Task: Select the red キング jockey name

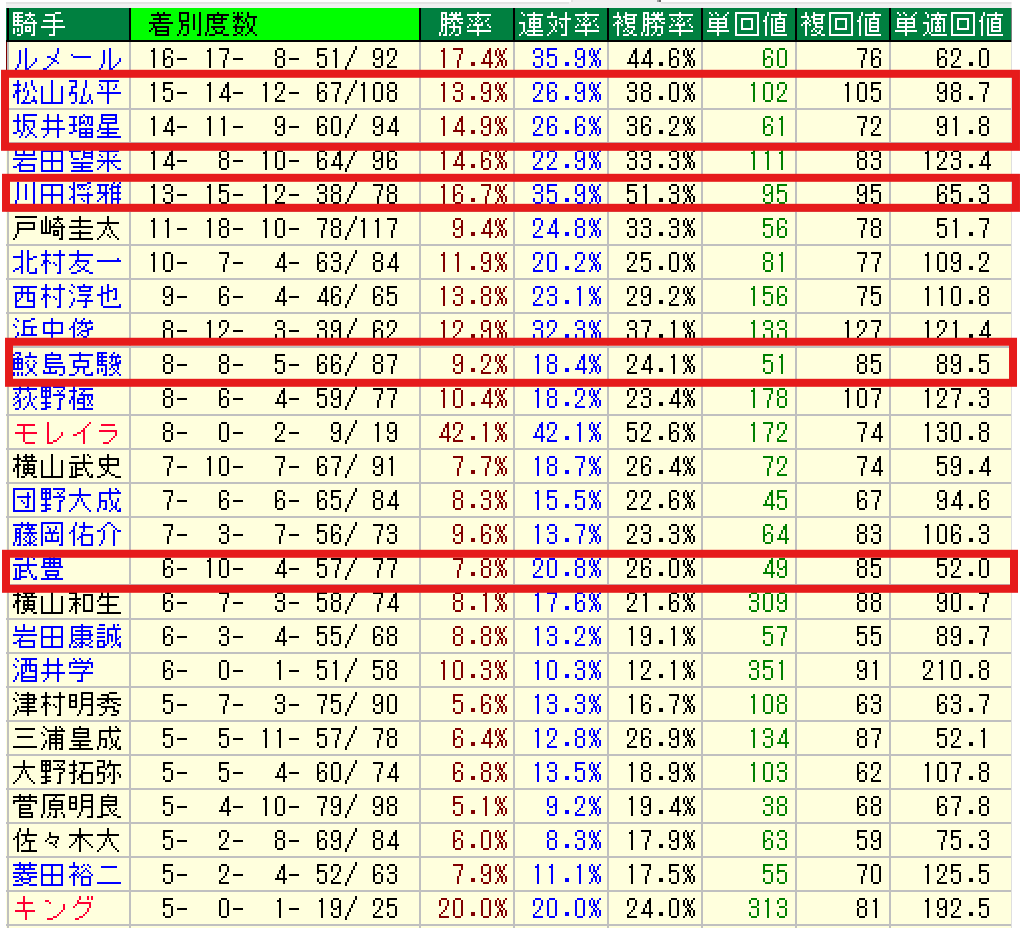Action: (x=53, y=908)
